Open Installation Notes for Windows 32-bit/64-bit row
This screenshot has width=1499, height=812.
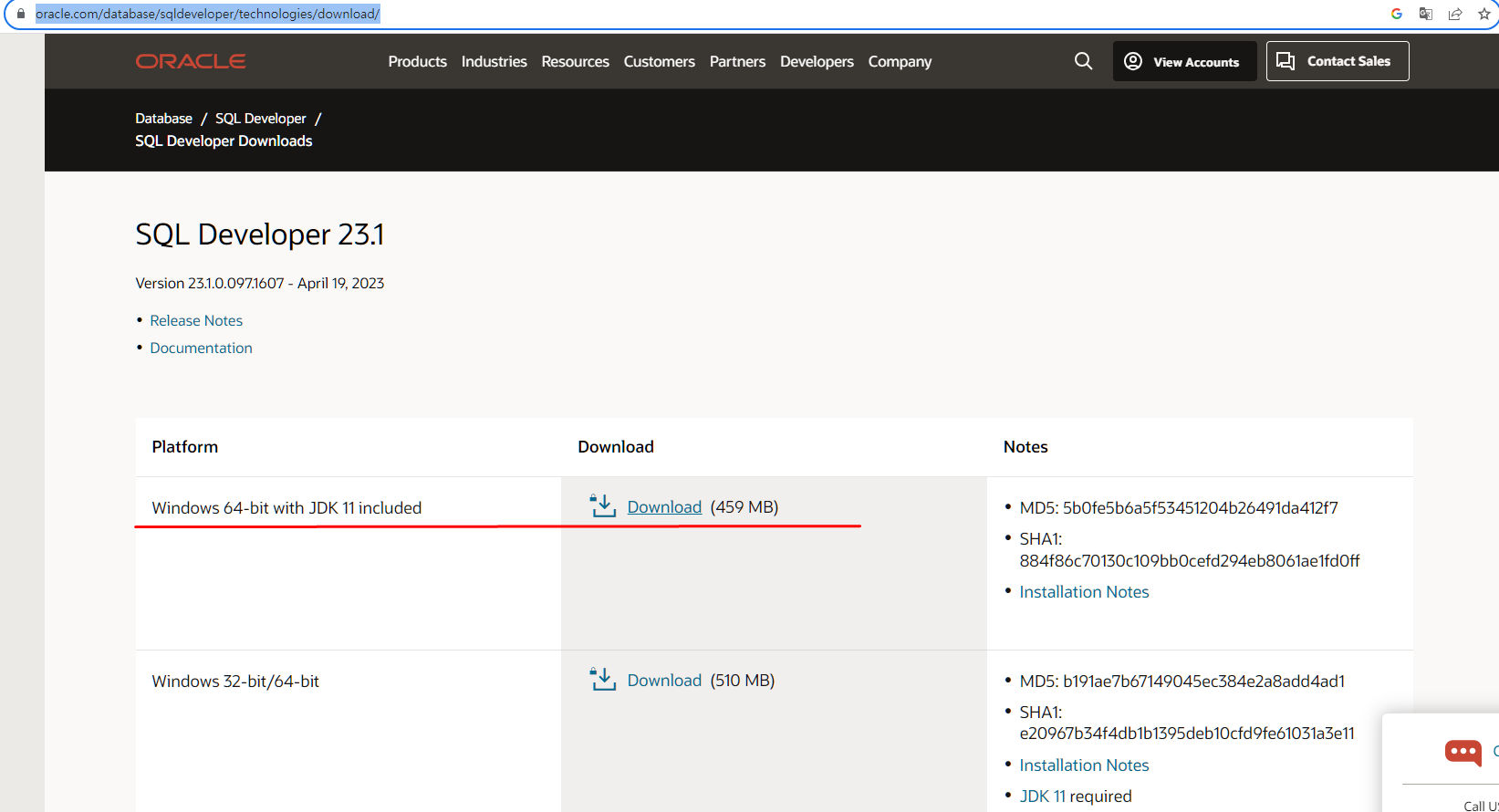(x=1084, y=765)
